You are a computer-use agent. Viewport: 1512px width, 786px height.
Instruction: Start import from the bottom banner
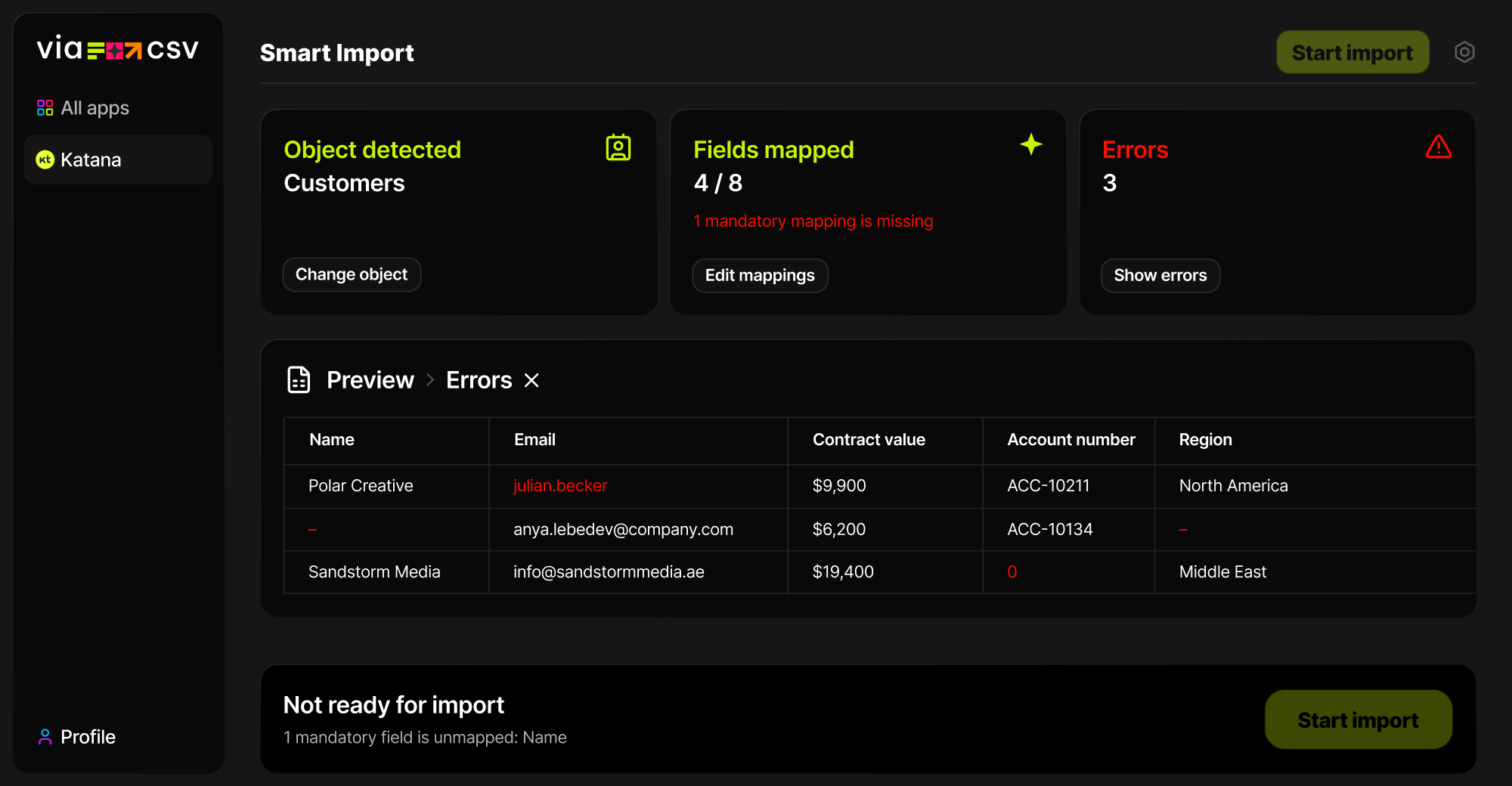[x=1358, y=719]
